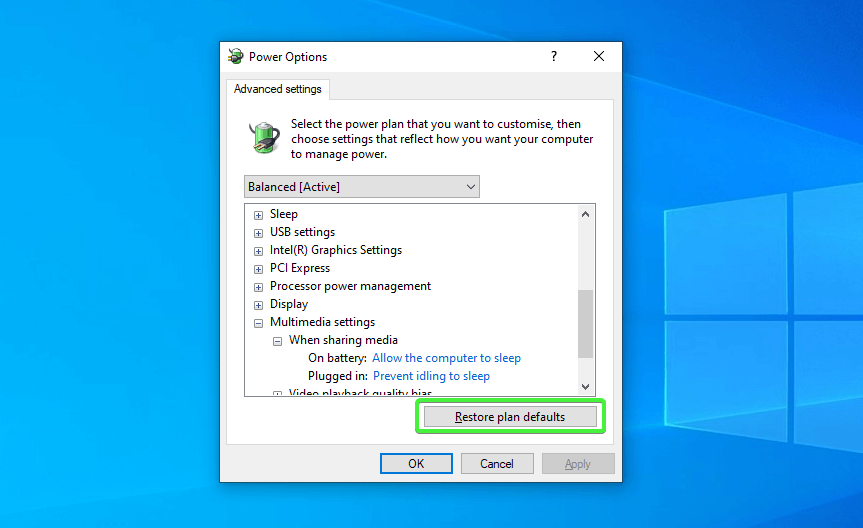Select the Display row
The height and width of the screenshot is (528, 863).
[x=289, y=304]
